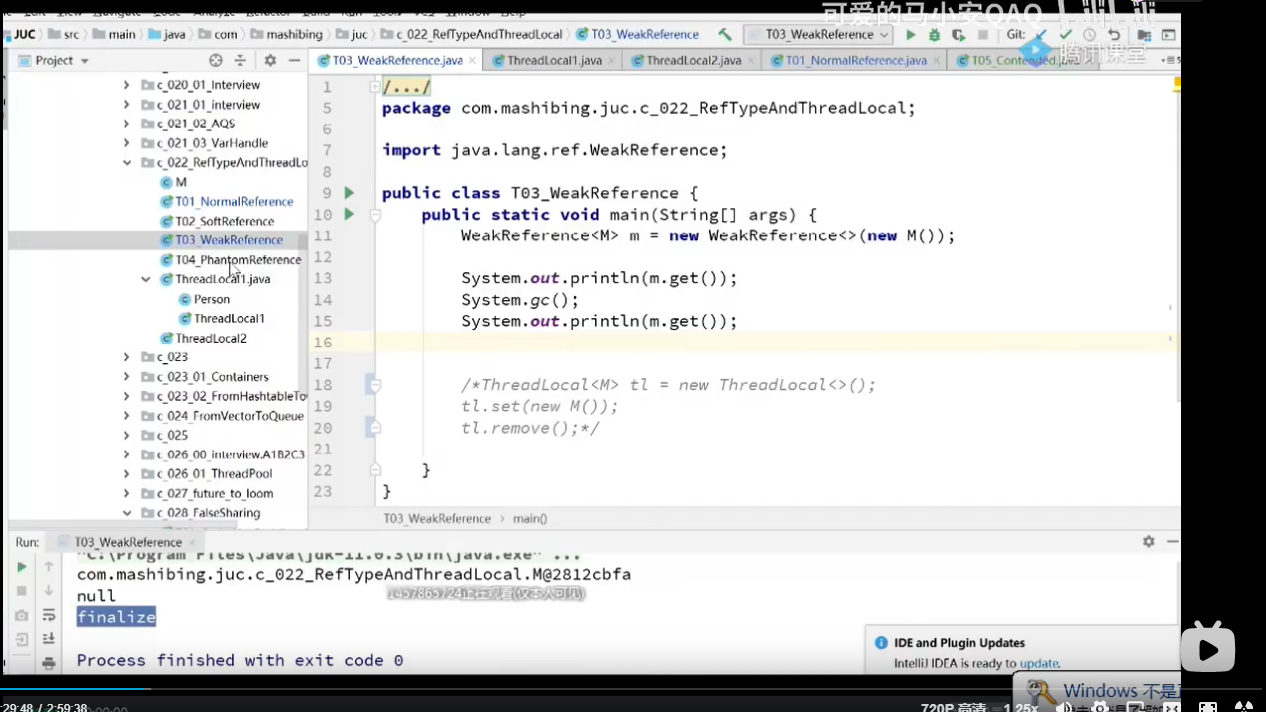This screenshot has height=712, width=1266.
Task: Click the T03_WeakReference breadcrumb below editor
Action: point(437,519)
